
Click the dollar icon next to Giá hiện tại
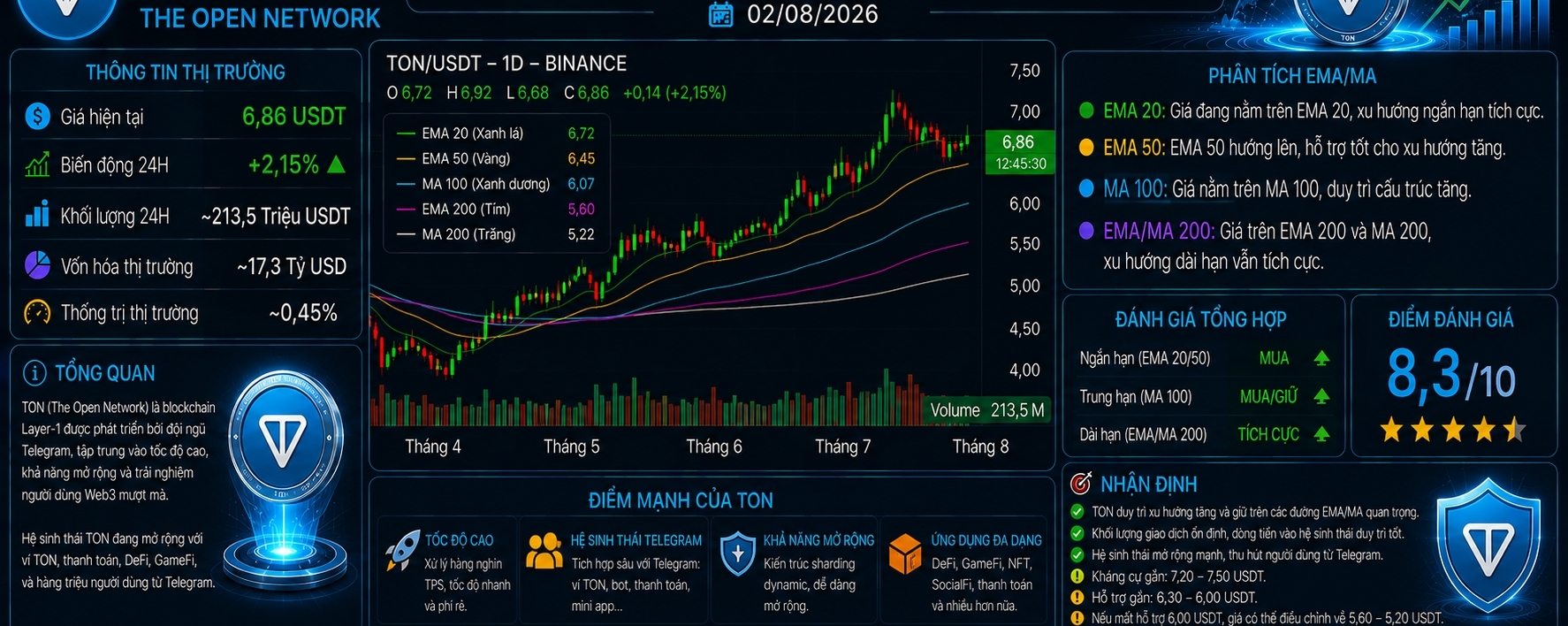coord(37,116)
